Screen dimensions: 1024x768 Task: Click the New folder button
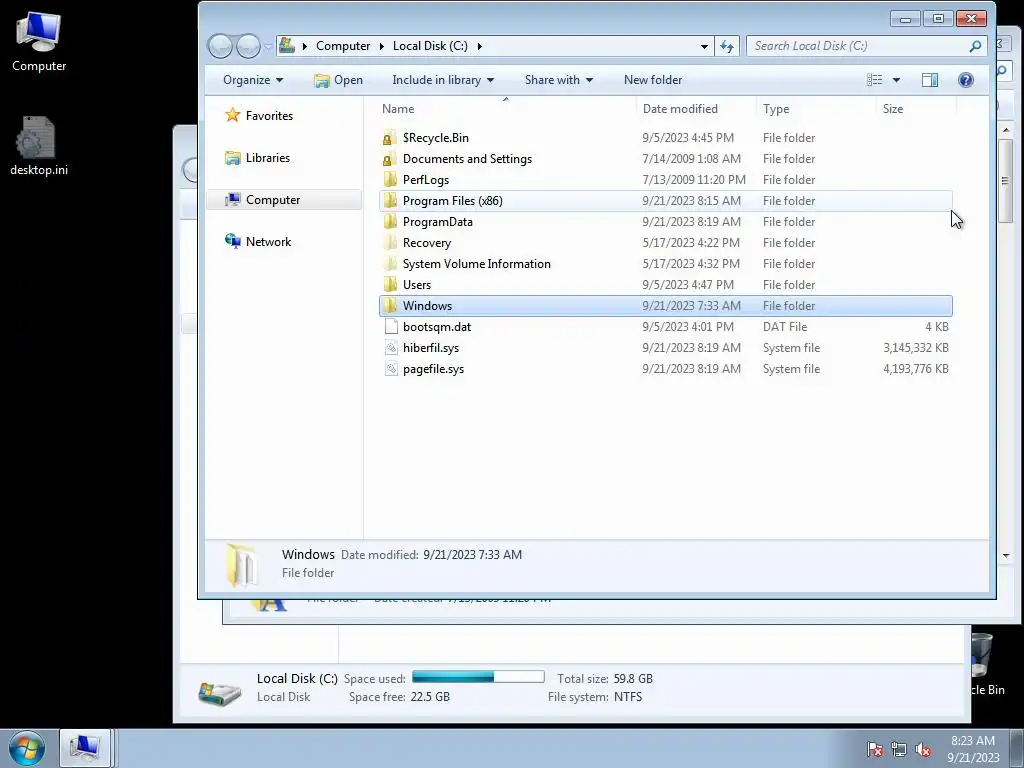pyautogui.click(x=652, y=80)
